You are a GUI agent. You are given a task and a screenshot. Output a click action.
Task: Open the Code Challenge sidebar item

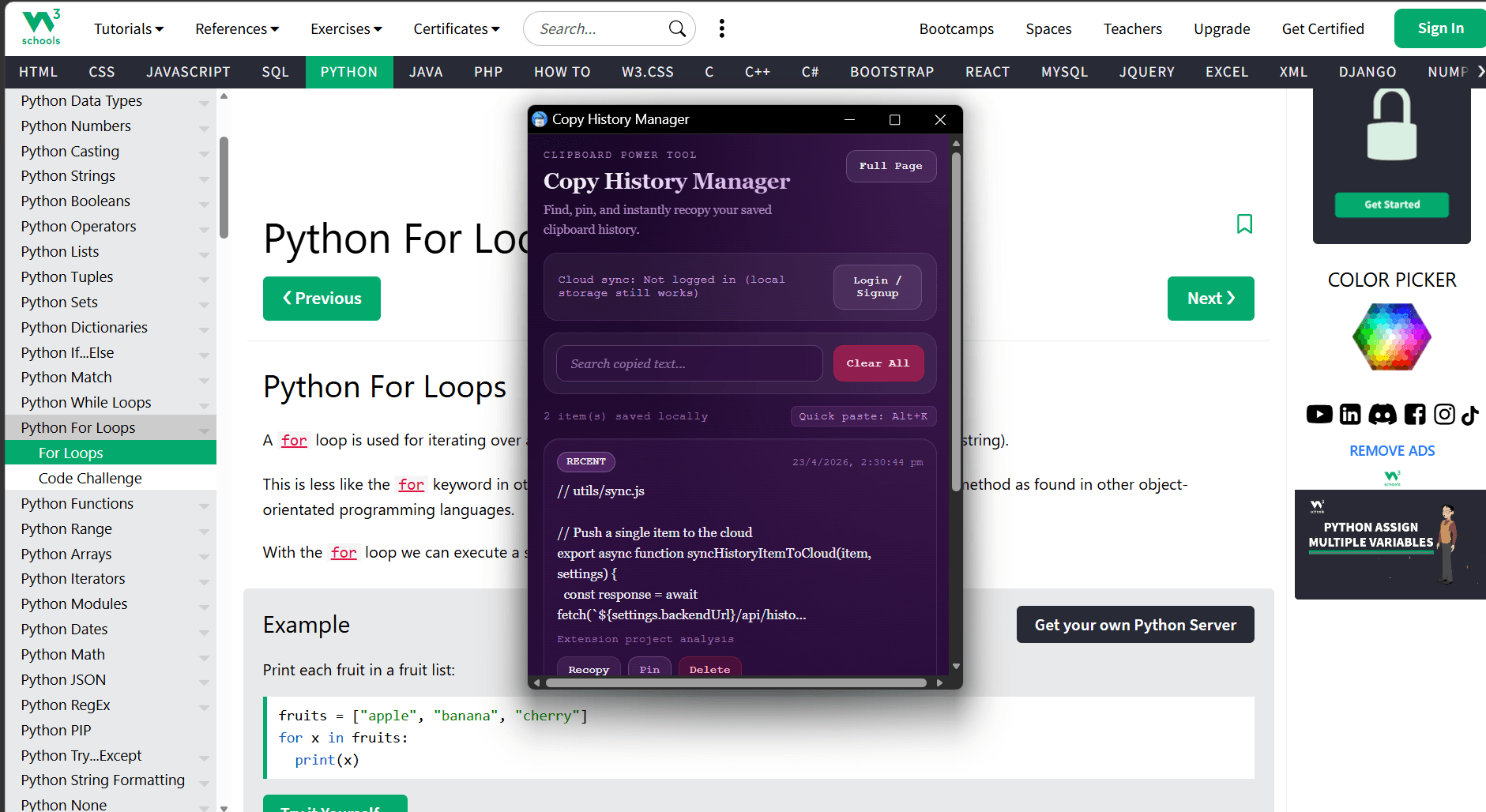(111, 479)
